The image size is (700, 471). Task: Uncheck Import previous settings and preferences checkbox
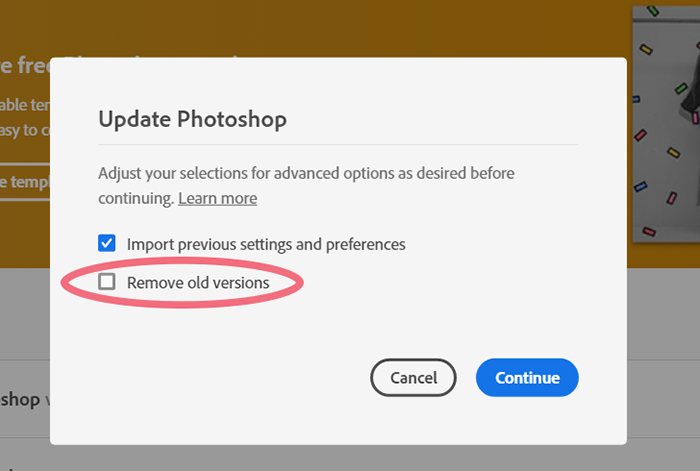[107, 243]
